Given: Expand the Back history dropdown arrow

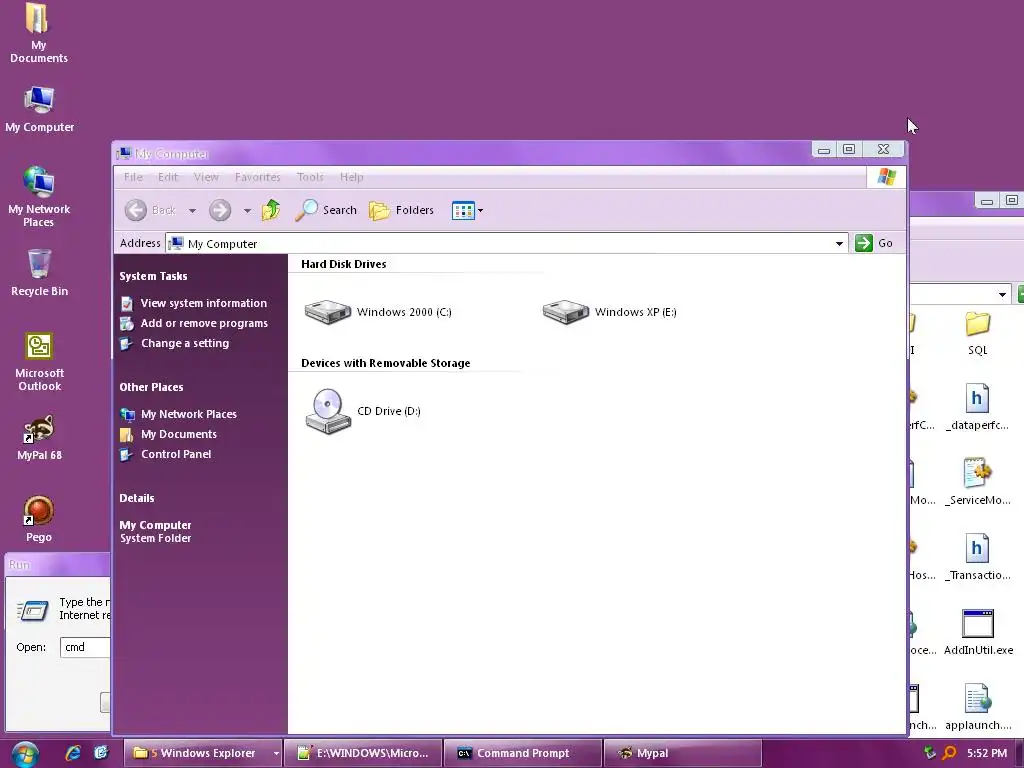Looking at the screenshot, I should point(192,210).
